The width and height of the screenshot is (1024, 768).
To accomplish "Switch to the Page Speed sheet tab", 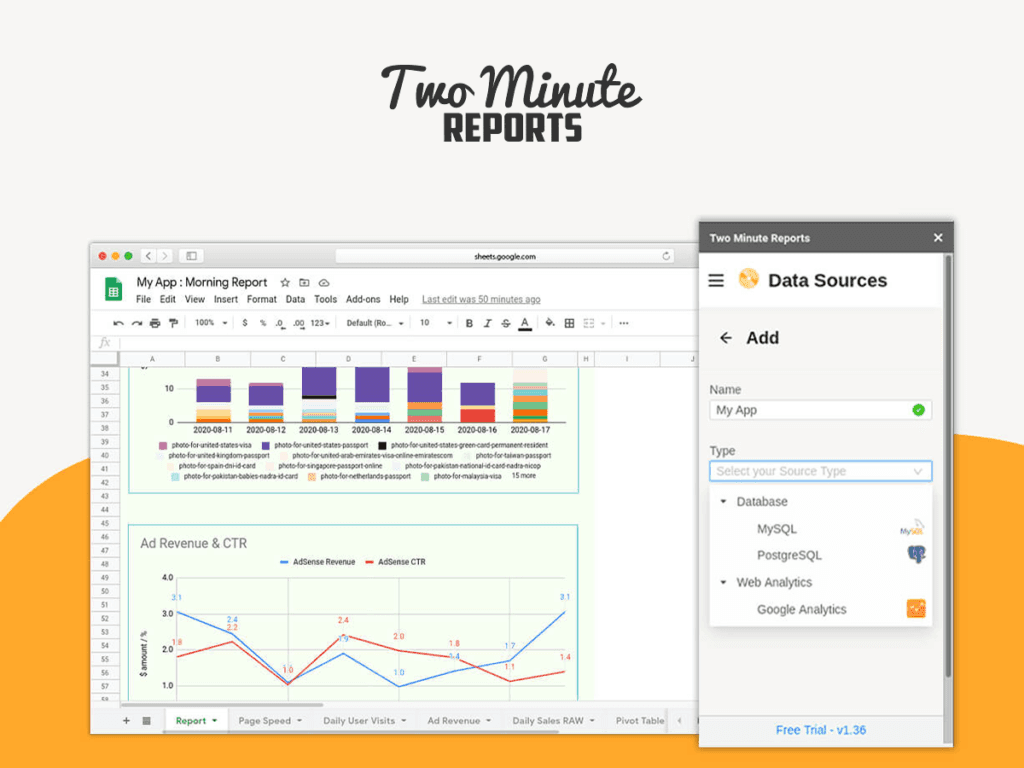I will [264, 721].
